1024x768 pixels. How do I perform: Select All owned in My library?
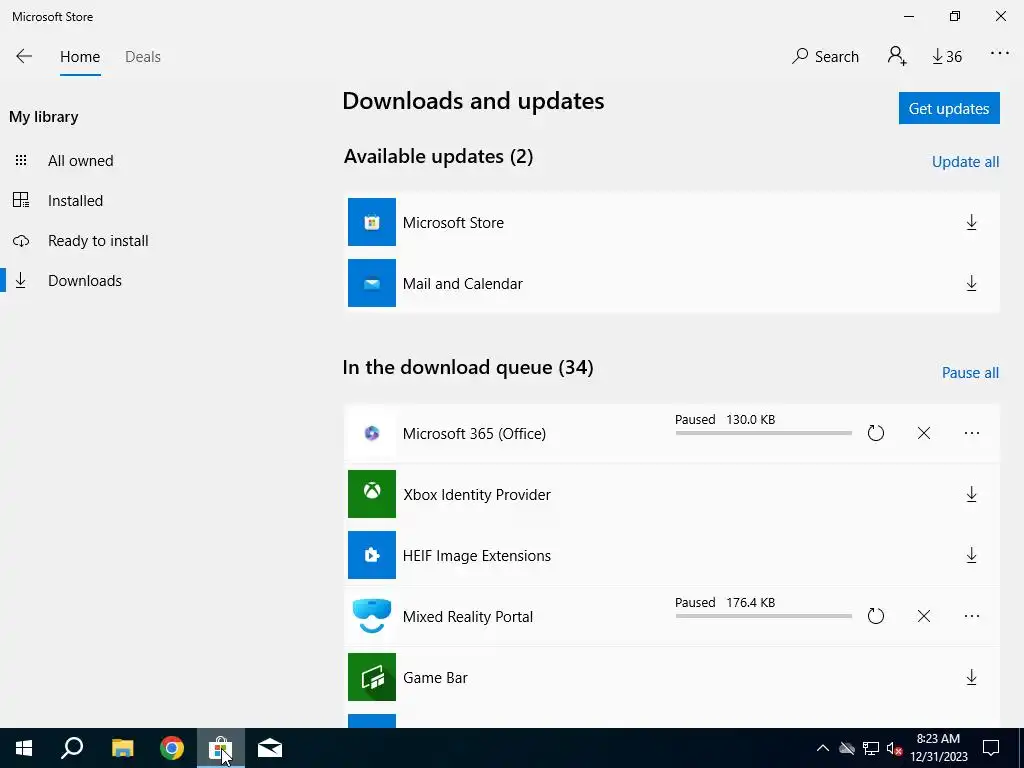(x=80, y=161)
